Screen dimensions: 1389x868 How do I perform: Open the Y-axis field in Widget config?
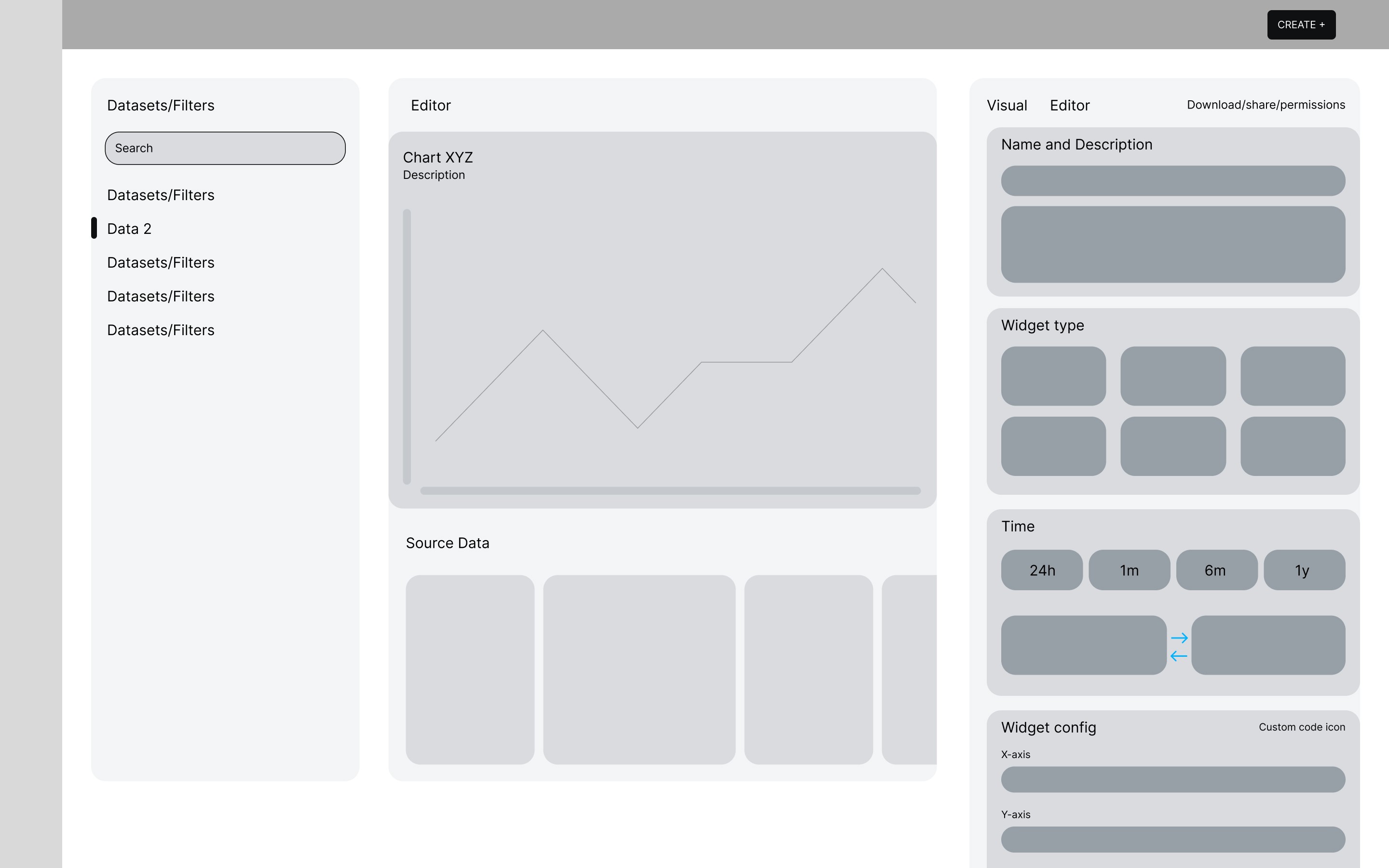coord(1172,839)
